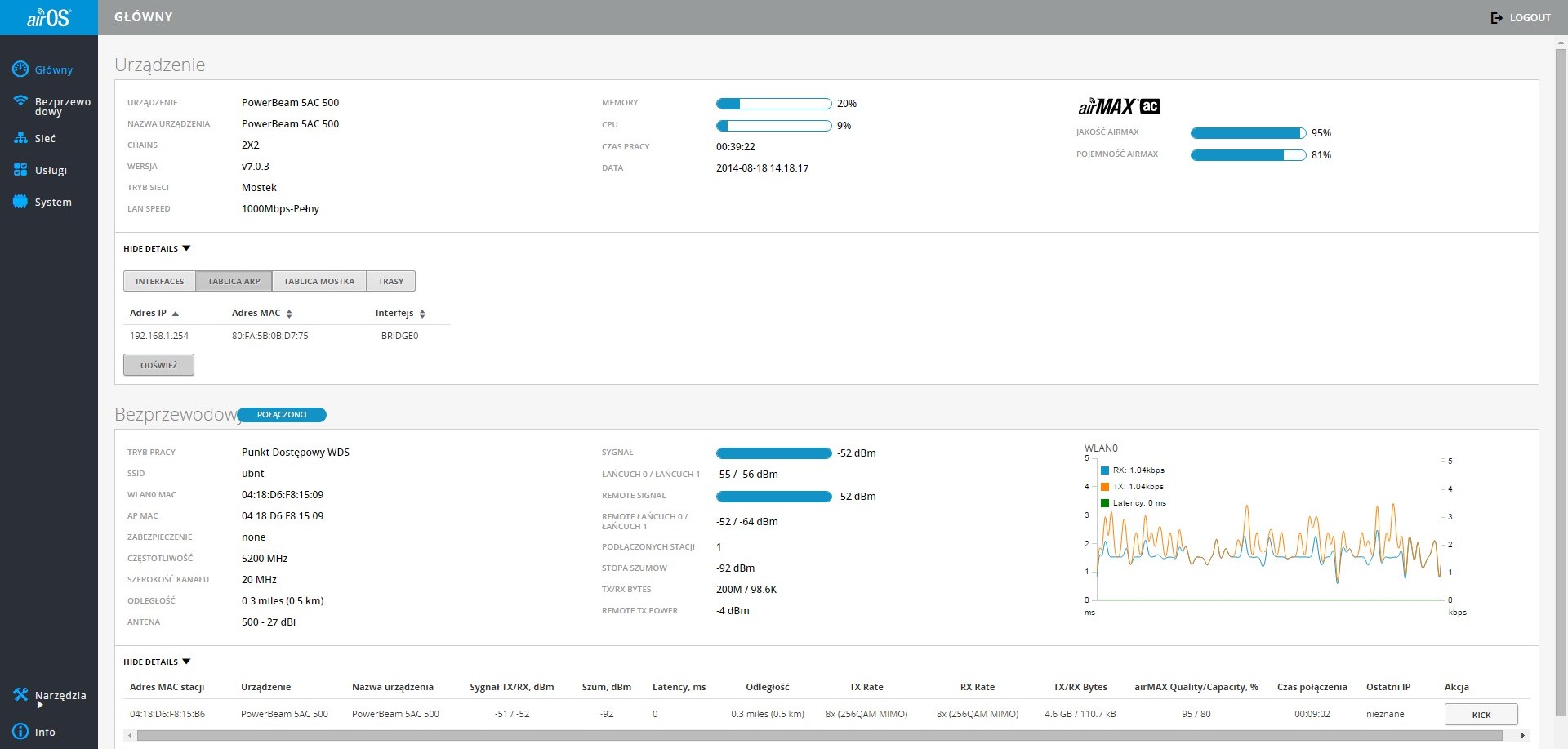Click the REMOTE SIGNAL bar

coord(773,497)
